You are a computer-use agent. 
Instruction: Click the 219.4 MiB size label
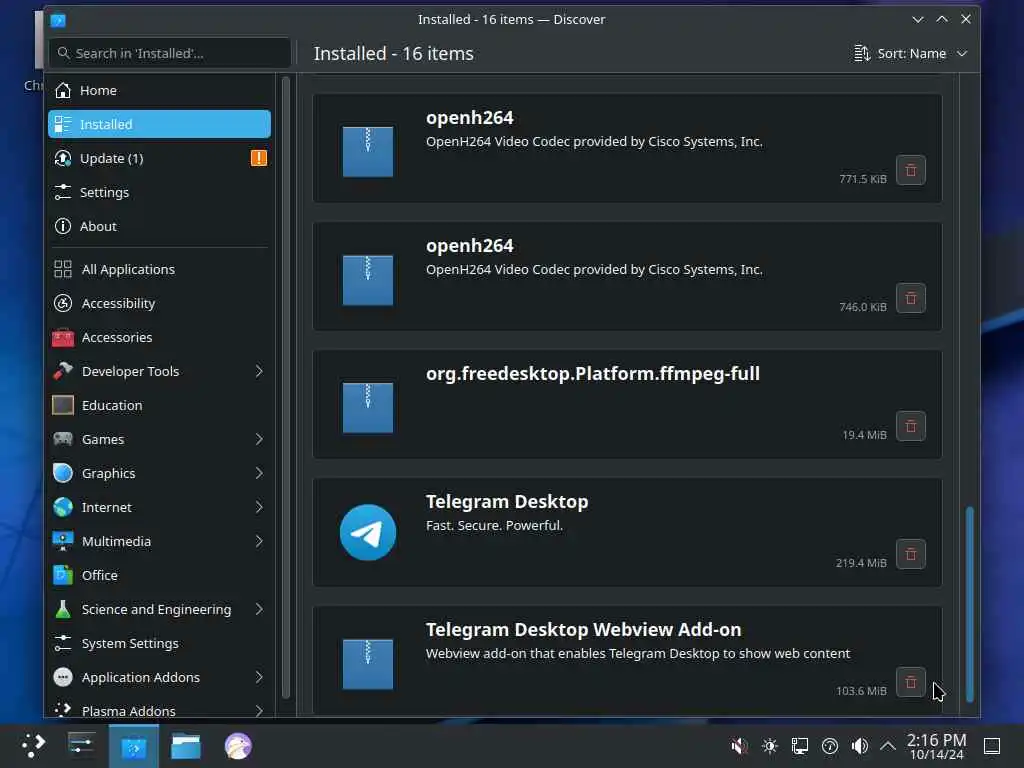(861, 563)
